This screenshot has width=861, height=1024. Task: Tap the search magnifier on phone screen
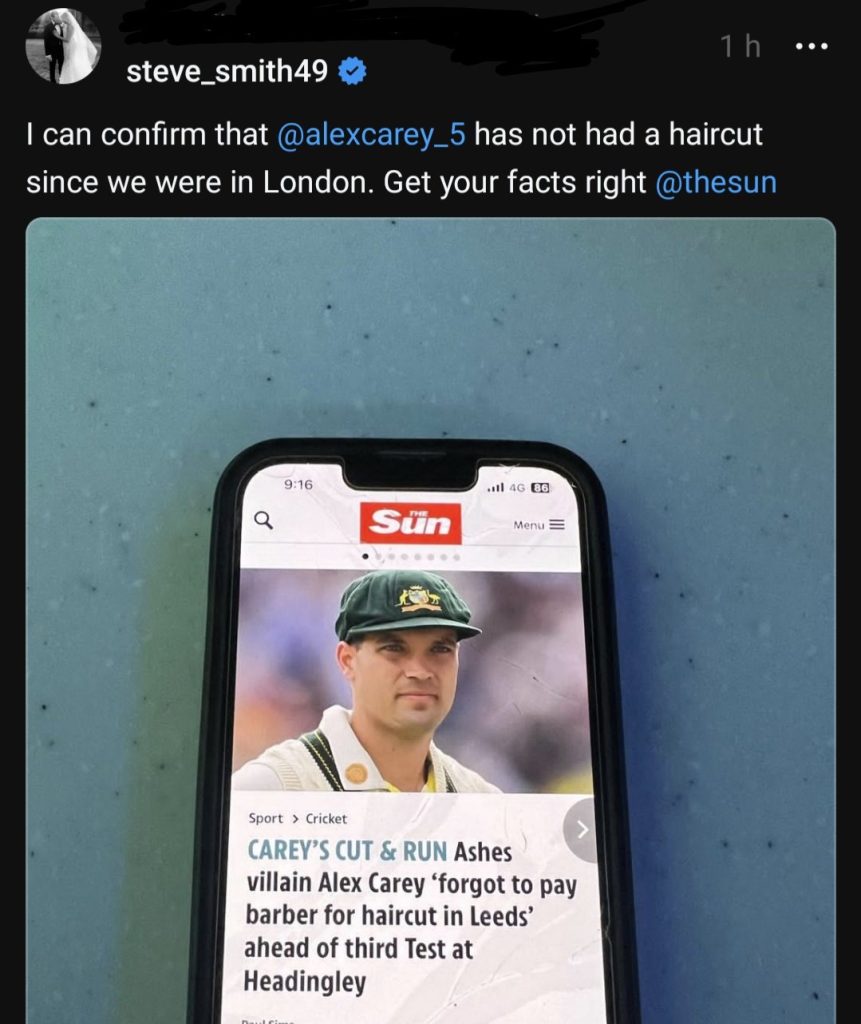tap(263, 520)
